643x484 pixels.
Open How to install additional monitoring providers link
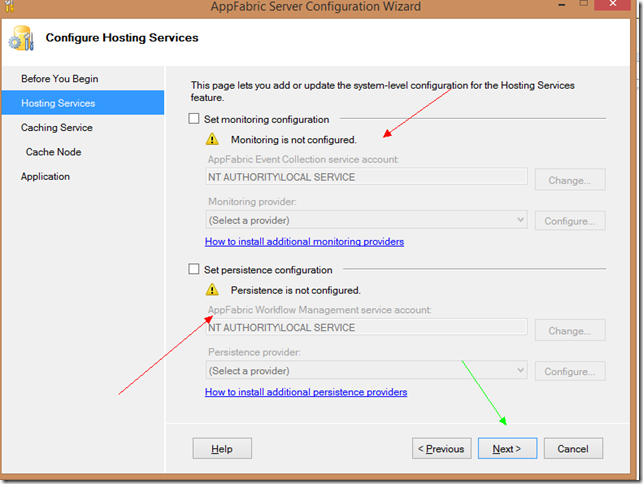[304, 242]
